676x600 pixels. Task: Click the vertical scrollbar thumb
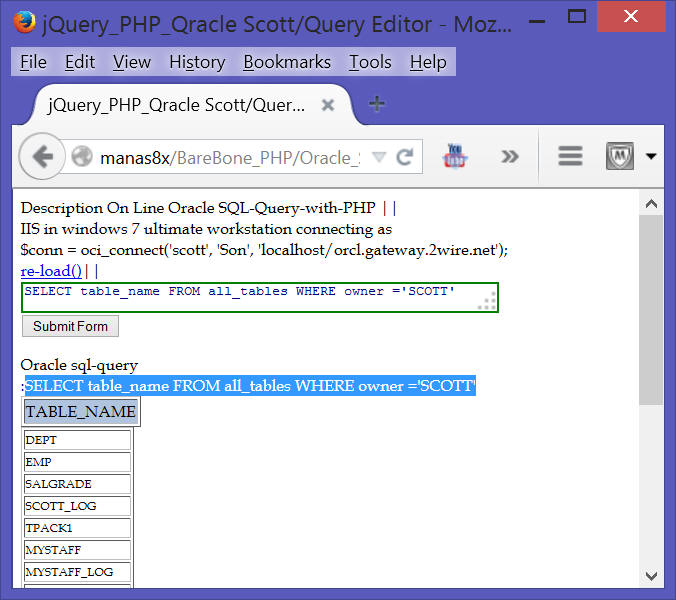tap(651, 310)
